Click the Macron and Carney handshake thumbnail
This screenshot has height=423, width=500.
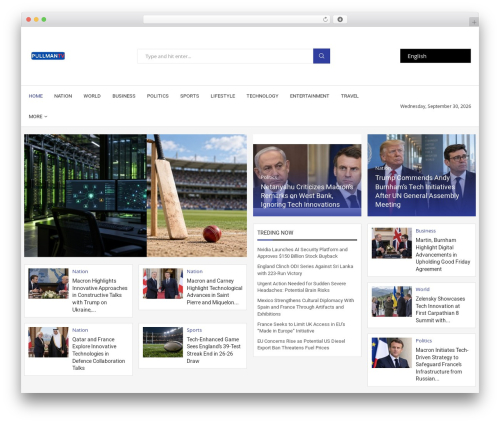[163, 283]
